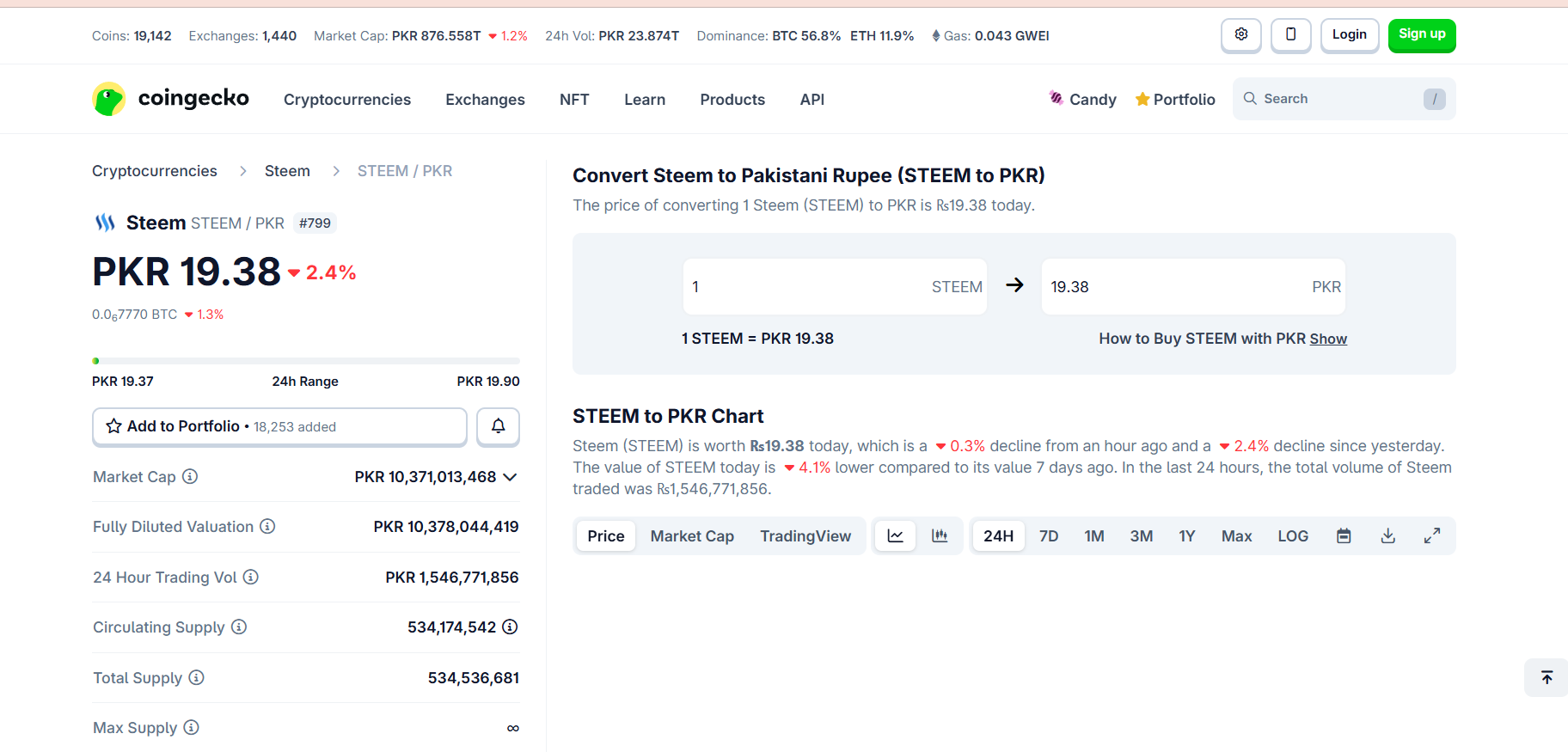The image size is (1568, 752).
Task: Click the converter arrow icon
Action: (x=1014, y=285)
